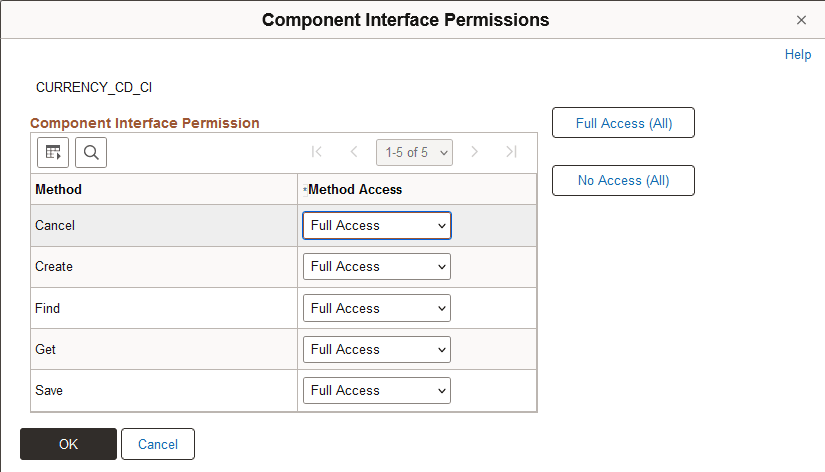
Task: Click the Cancel button at the bottom
Action: click(158, 444)
